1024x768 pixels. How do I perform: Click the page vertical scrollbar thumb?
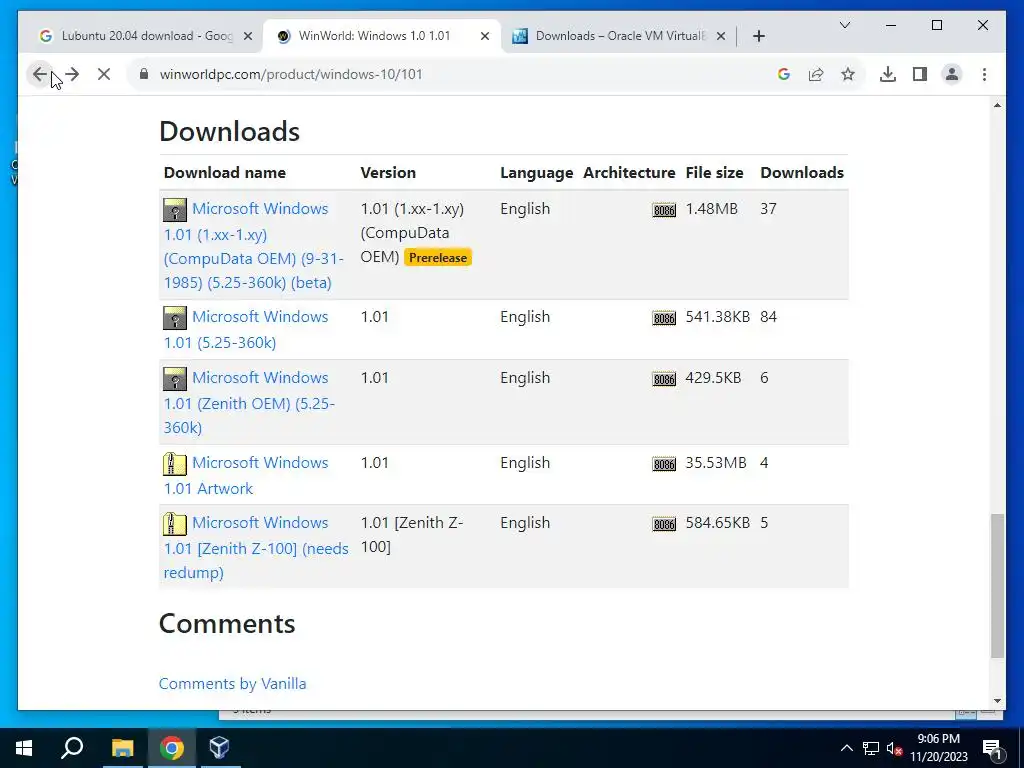997,586
